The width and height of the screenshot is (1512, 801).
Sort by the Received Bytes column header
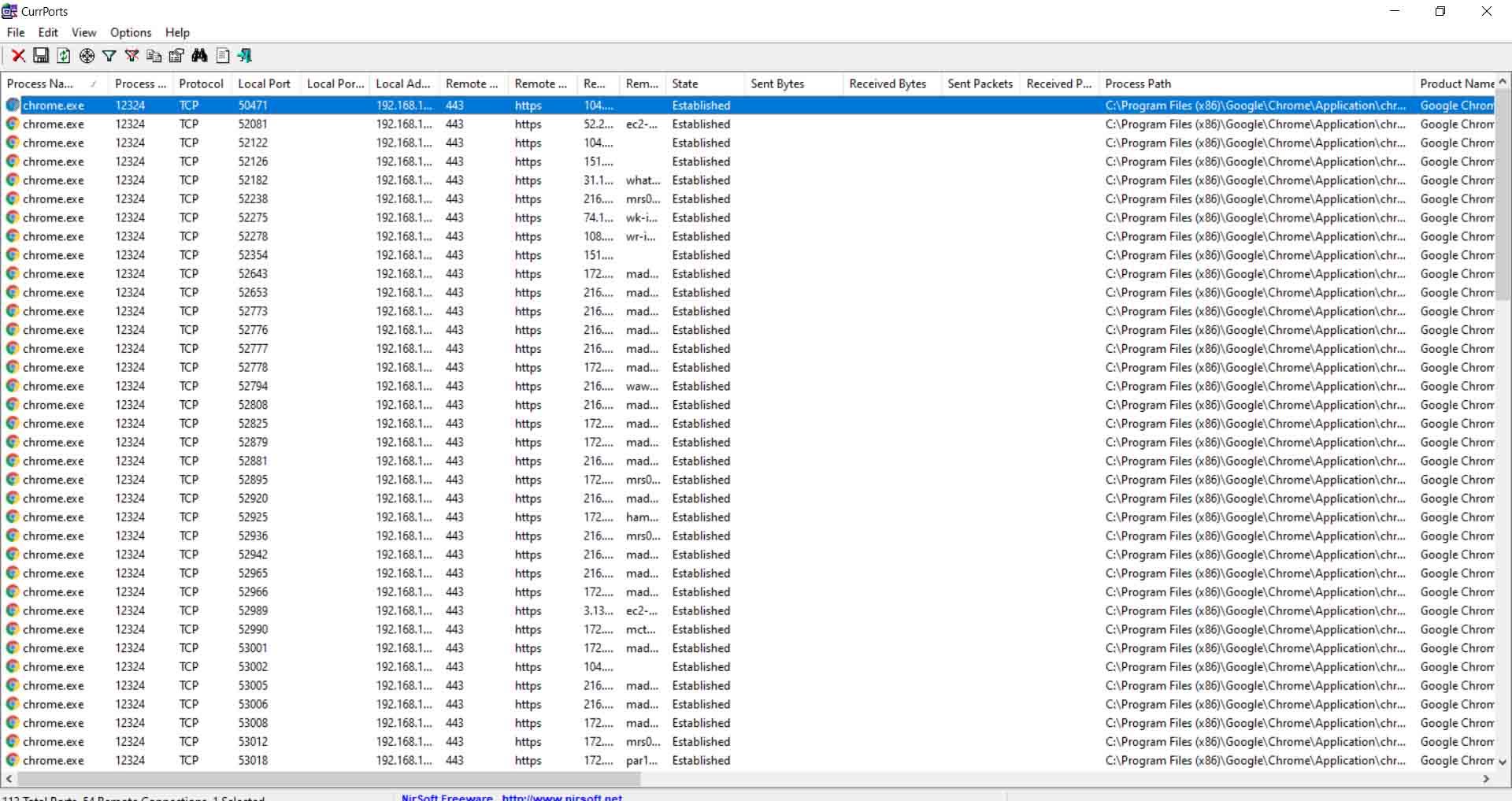[892, 83]
